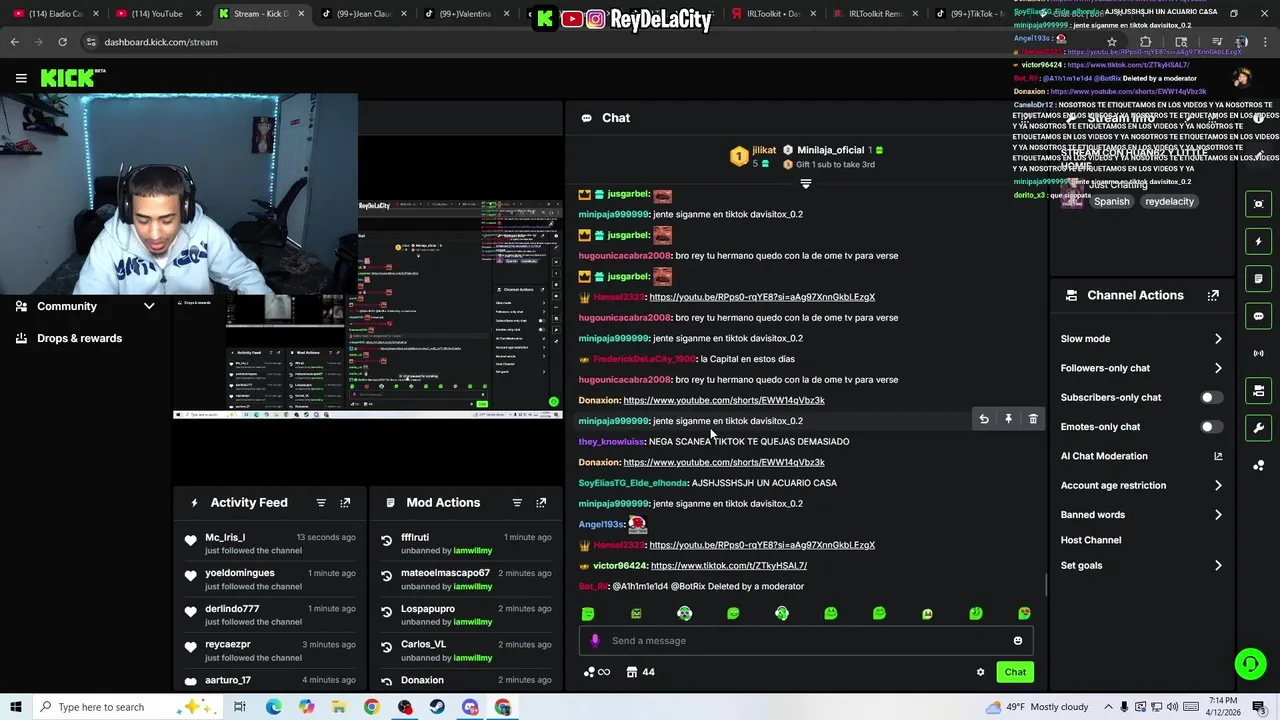
Task: Open the shop icon showing 44
Action: (x=640, y=672)
